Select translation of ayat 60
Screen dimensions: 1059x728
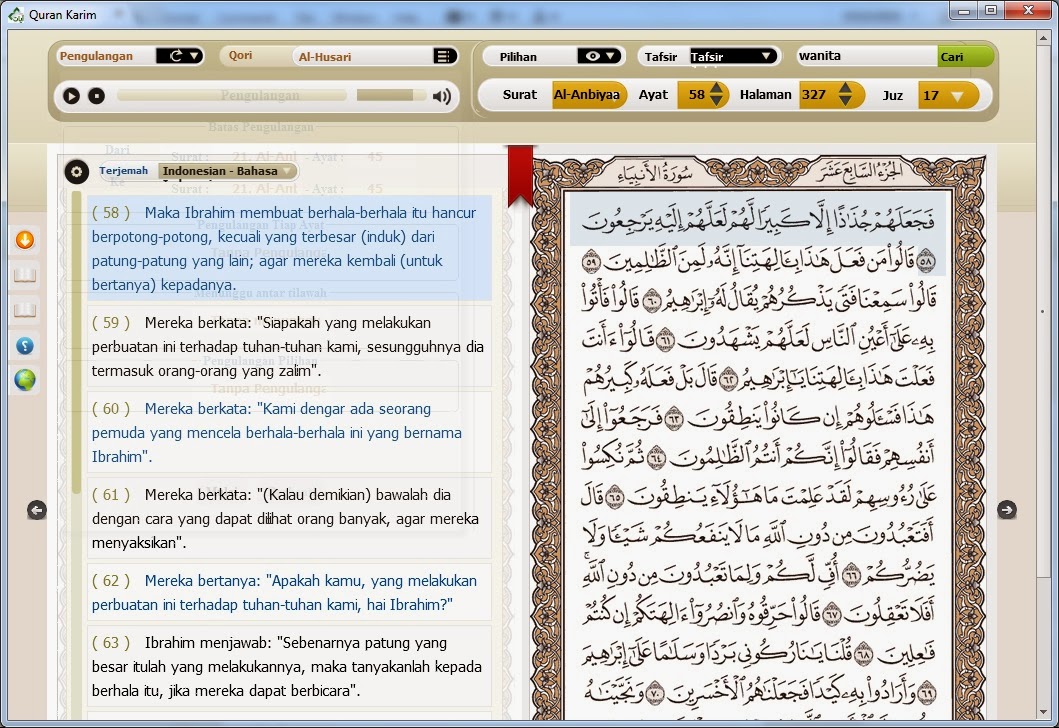pos(289,432)
